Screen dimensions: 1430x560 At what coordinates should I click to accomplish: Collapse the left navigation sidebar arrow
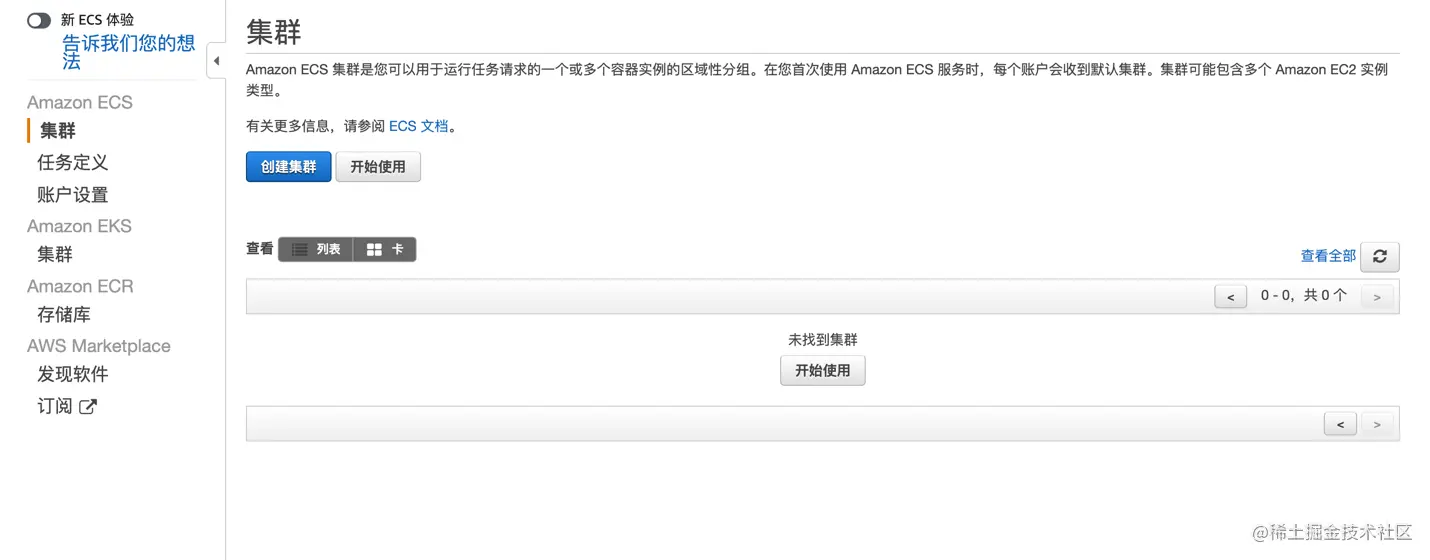[216, 62]
